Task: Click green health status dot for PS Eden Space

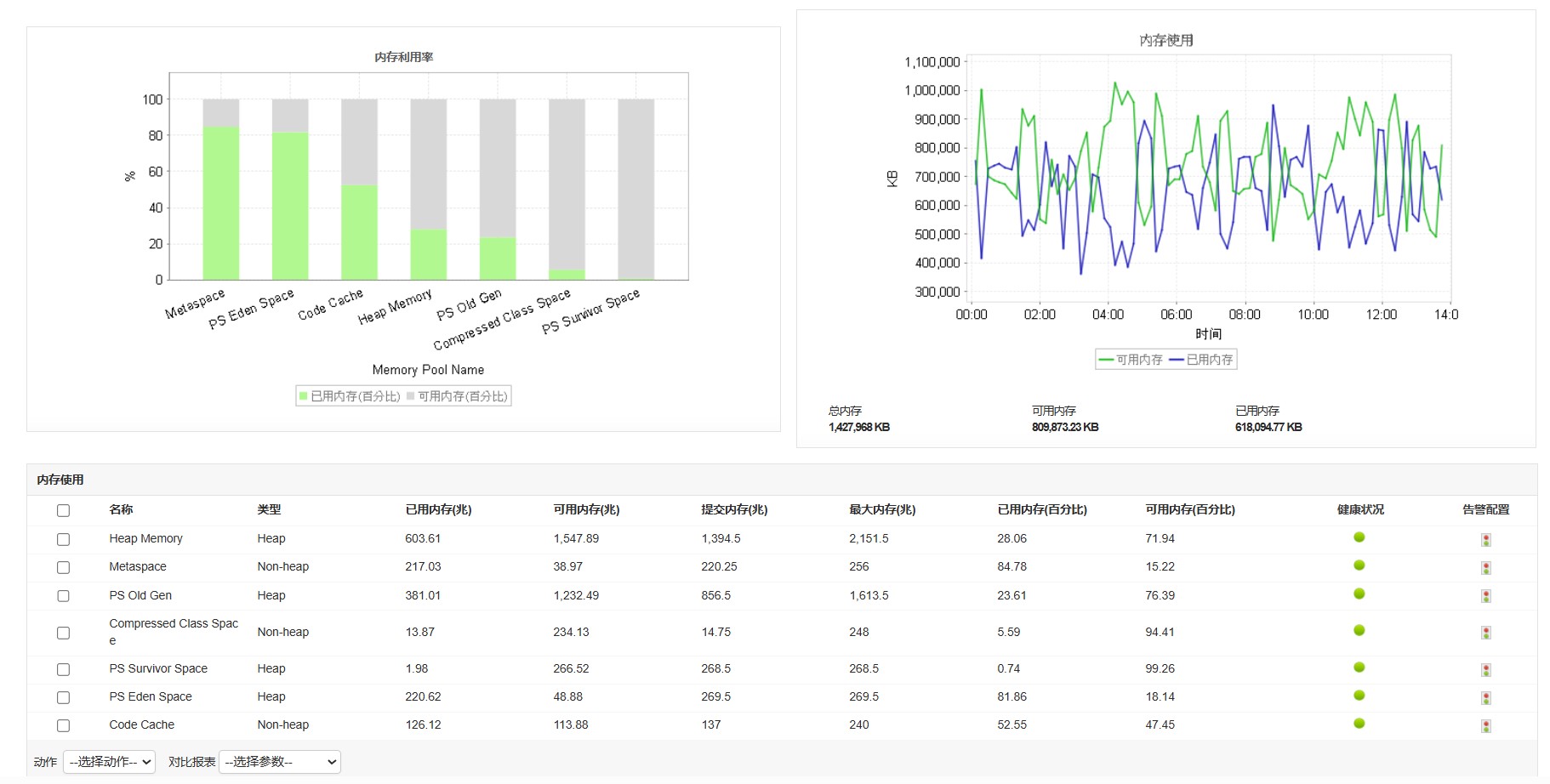Action: coord(1359,696)
